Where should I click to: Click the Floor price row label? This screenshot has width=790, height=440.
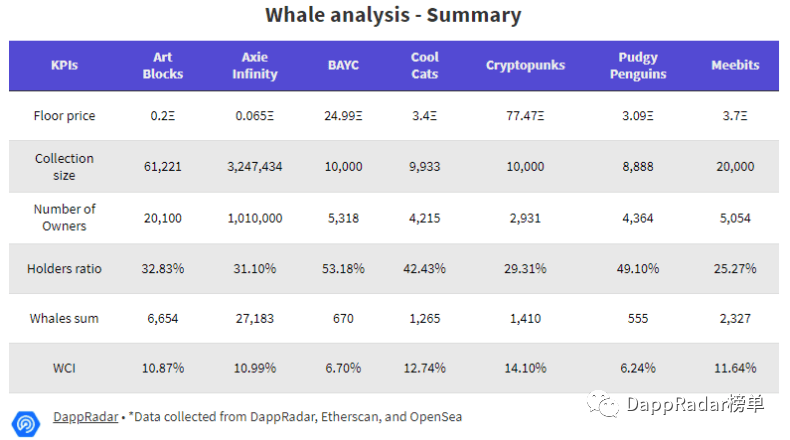(x=64, y=116)
